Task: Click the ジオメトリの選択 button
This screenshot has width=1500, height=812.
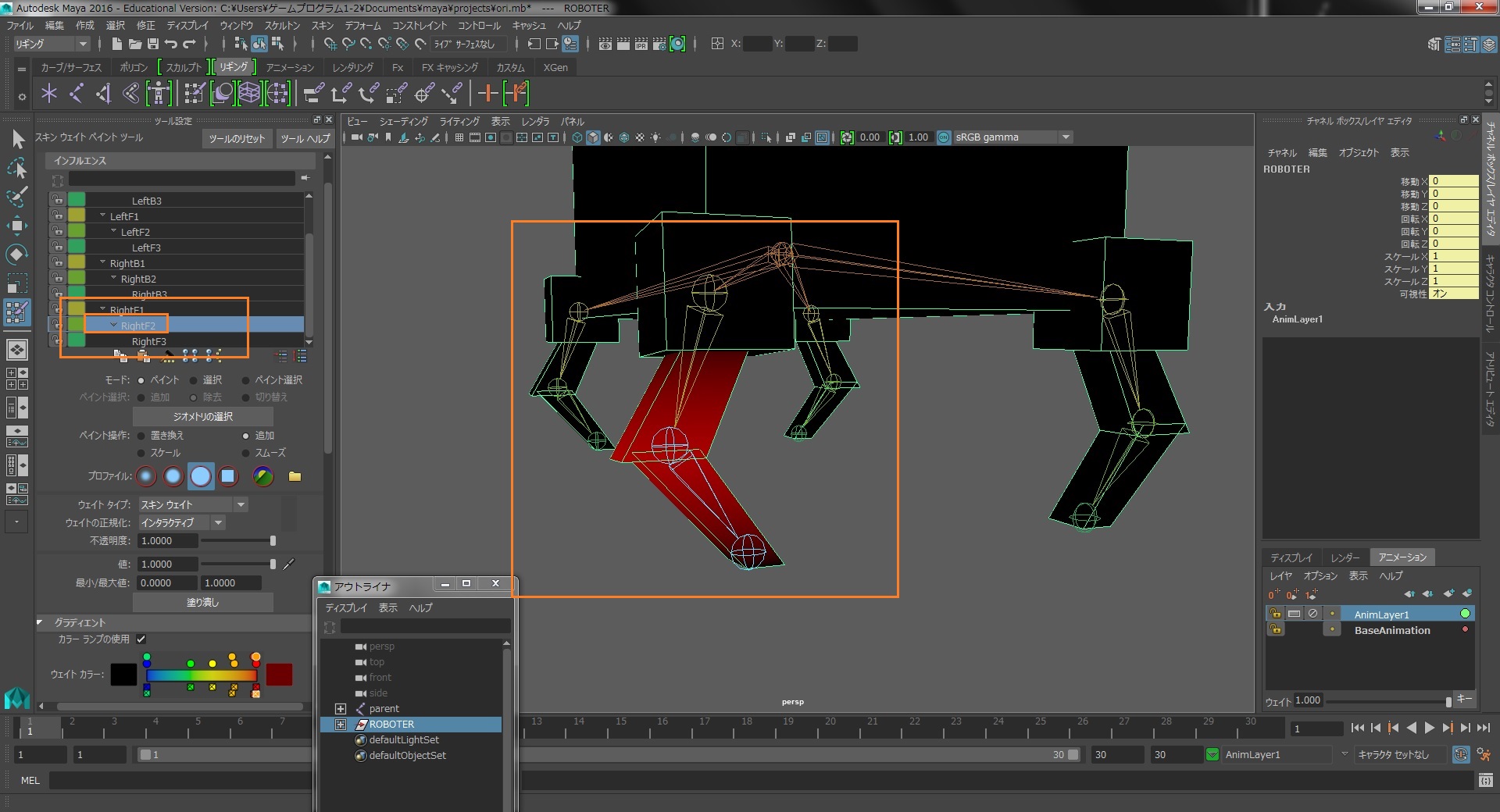Action: (x=203, y=417)
